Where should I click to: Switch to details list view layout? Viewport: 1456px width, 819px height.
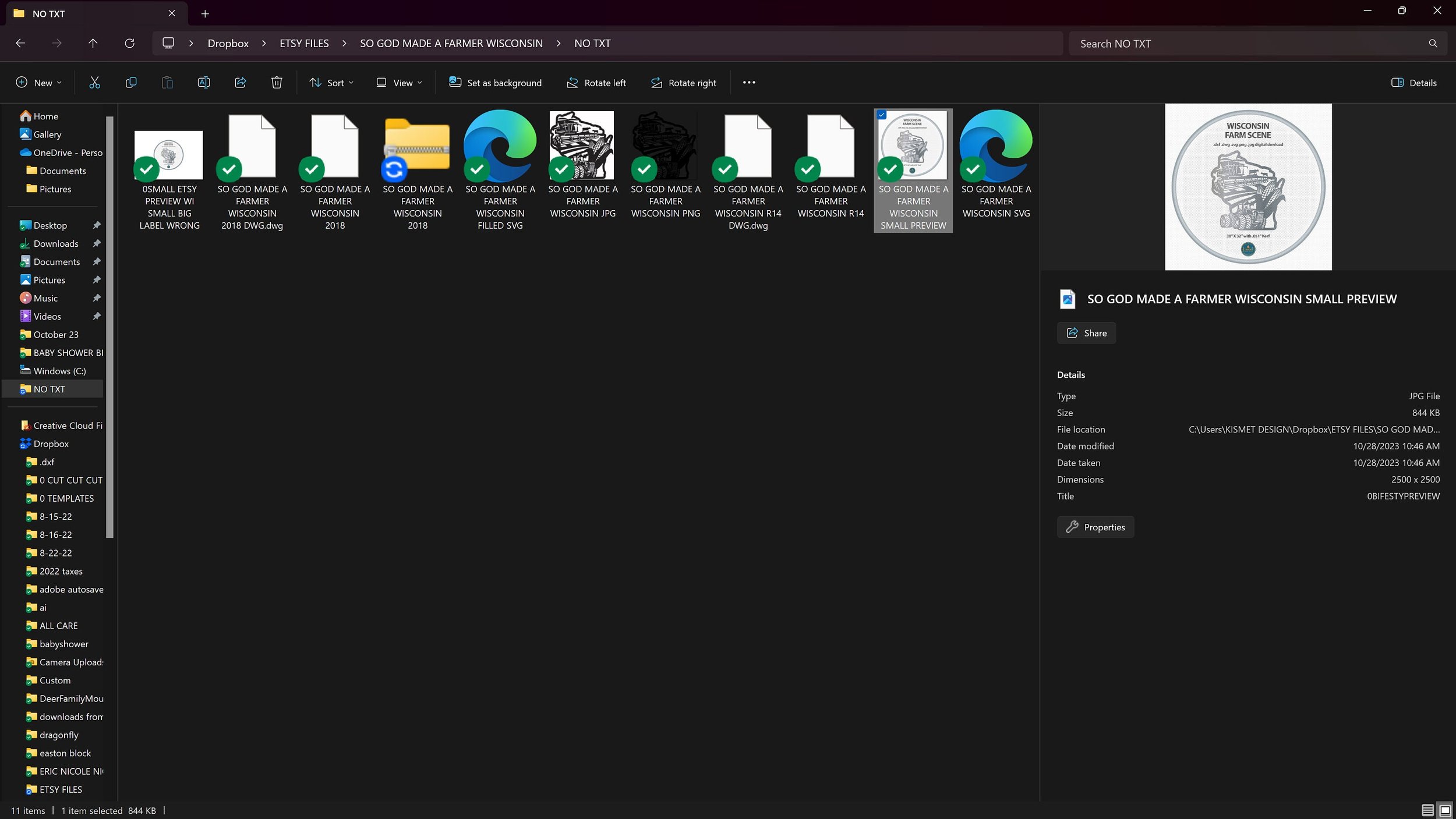pyautogui.click(x=1427, y=810)
